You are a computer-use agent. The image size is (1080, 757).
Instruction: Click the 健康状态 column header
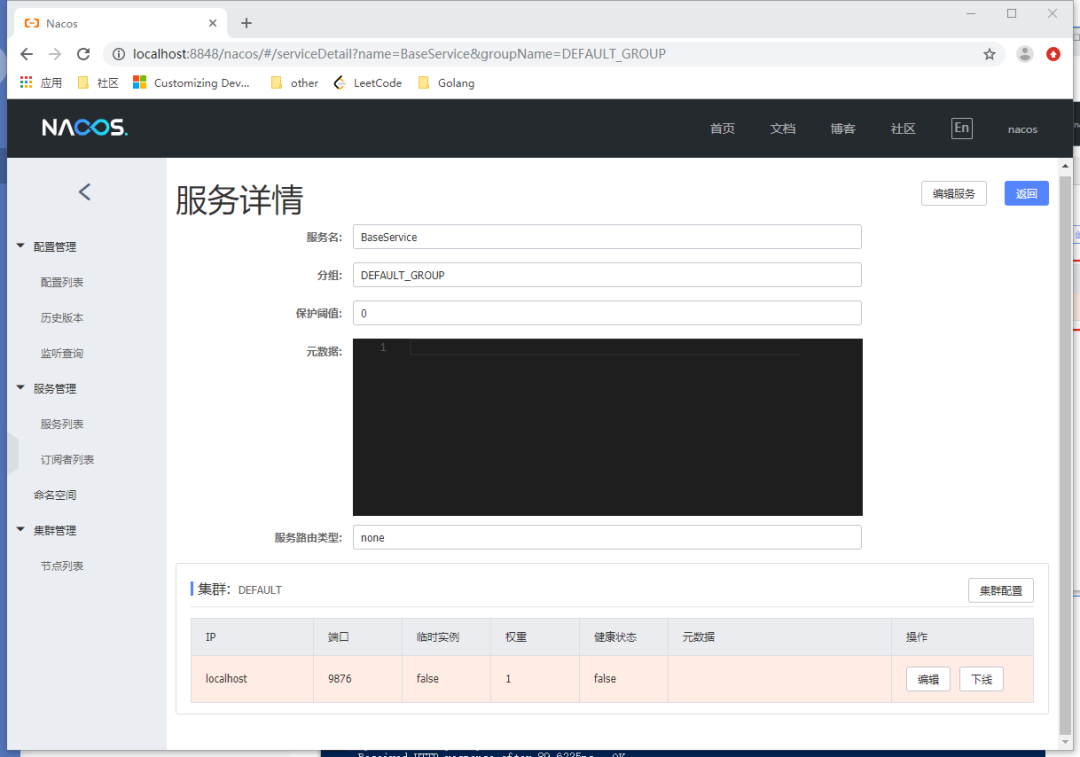tap(623, 637)
